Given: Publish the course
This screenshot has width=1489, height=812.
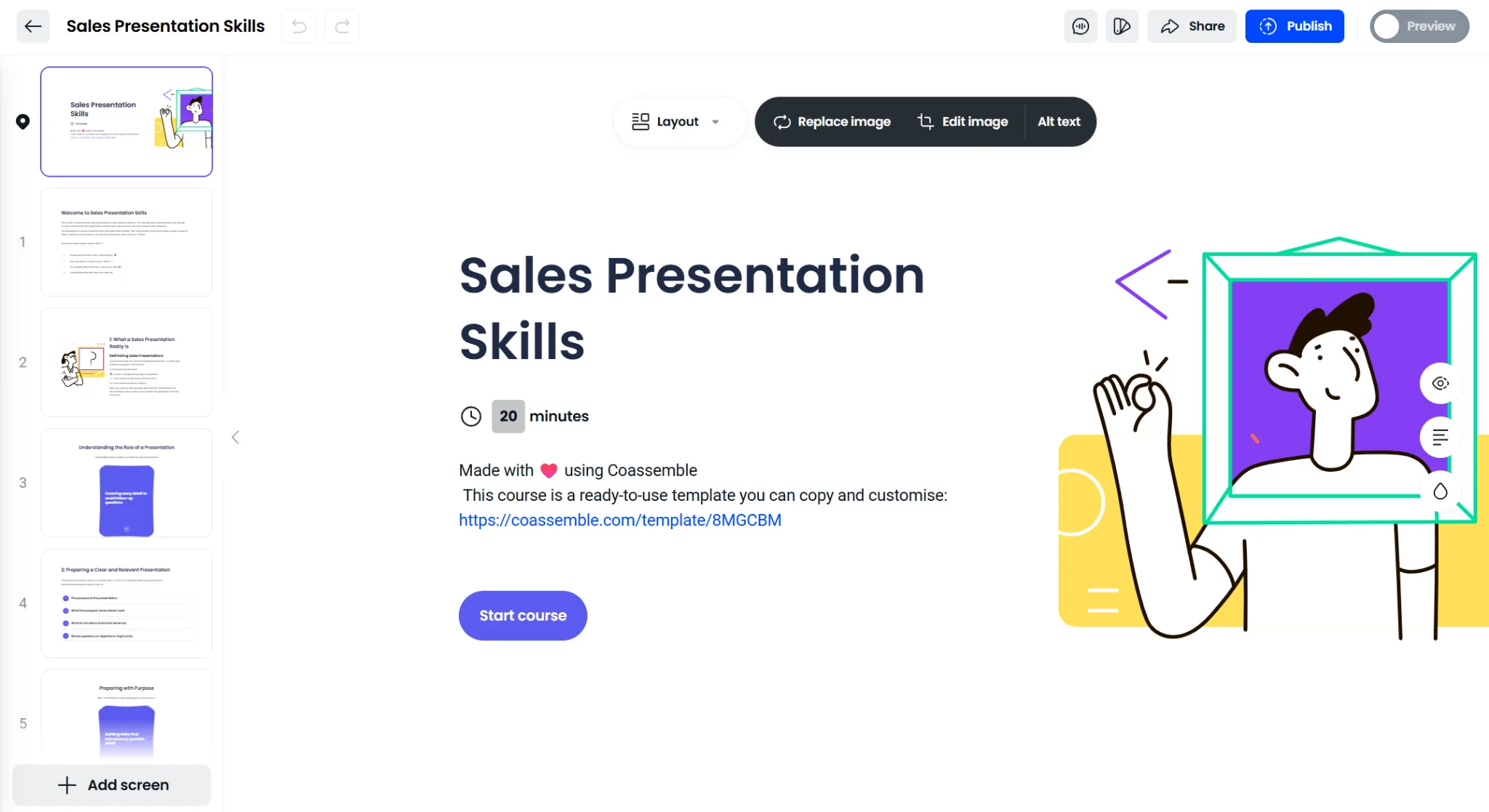Looking at the screenshot, I should (1295, 26).
